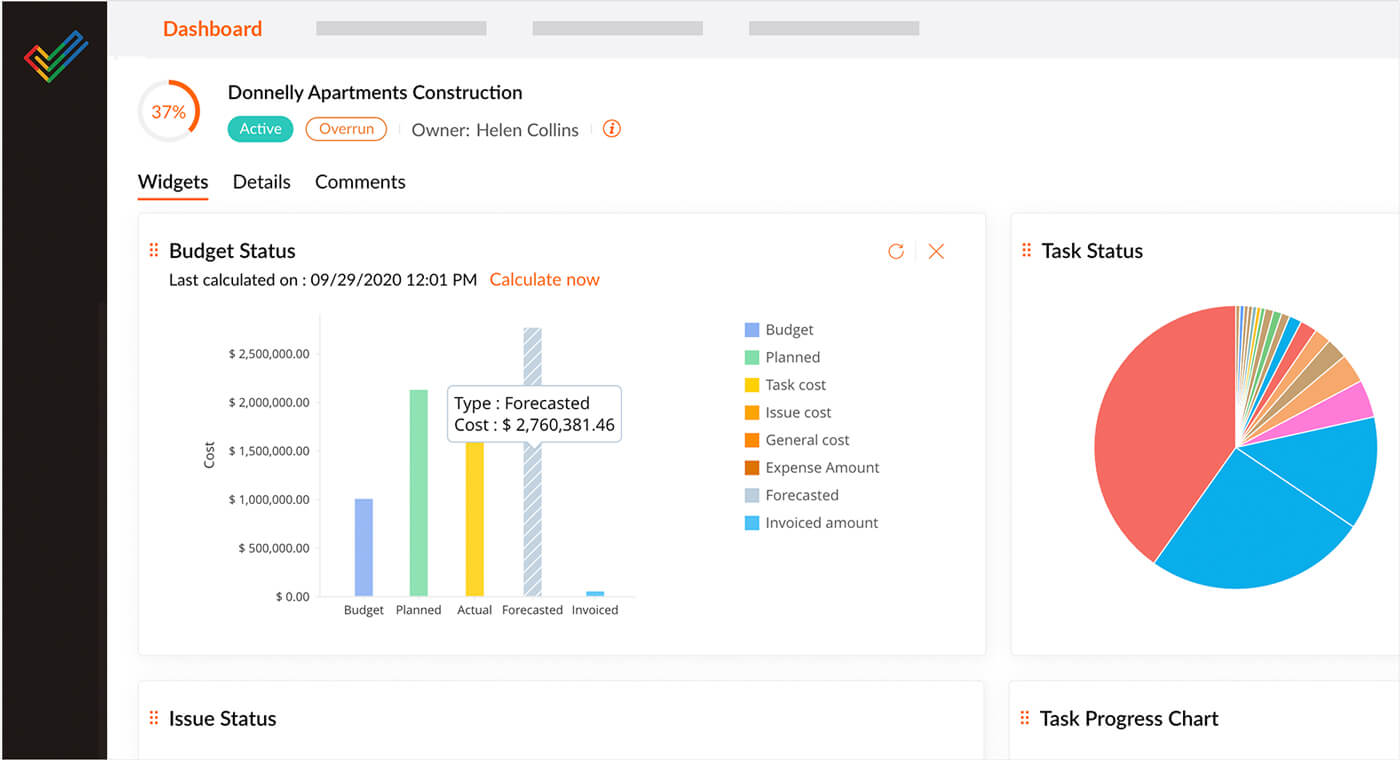This screenshot has height=760, width=1400.
Task: Click the Issue Status drag handle icon
Action: pyautogui.click(x=154, y=718)
